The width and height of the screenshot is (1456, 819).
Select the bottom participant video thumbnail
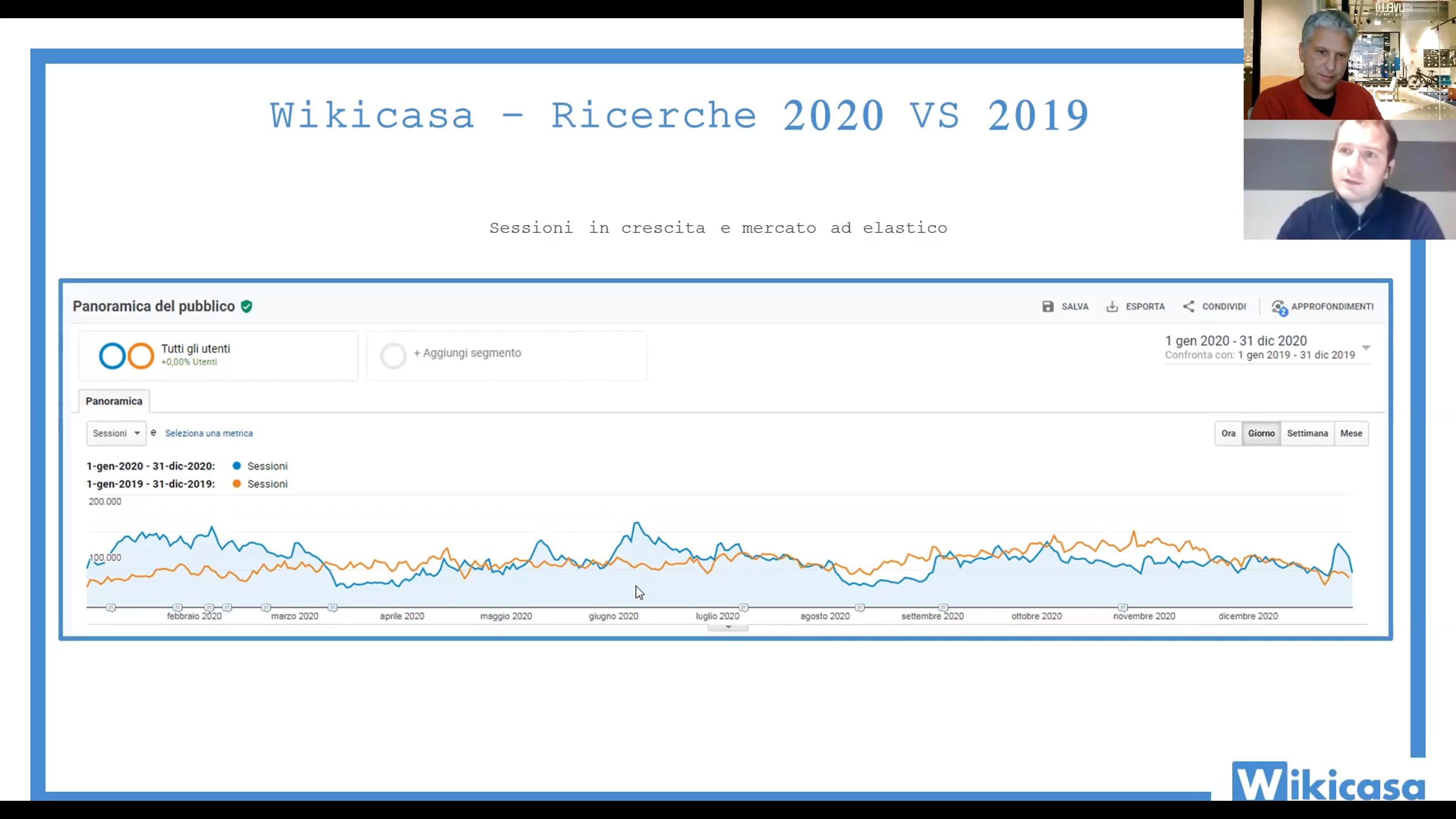1350,180
